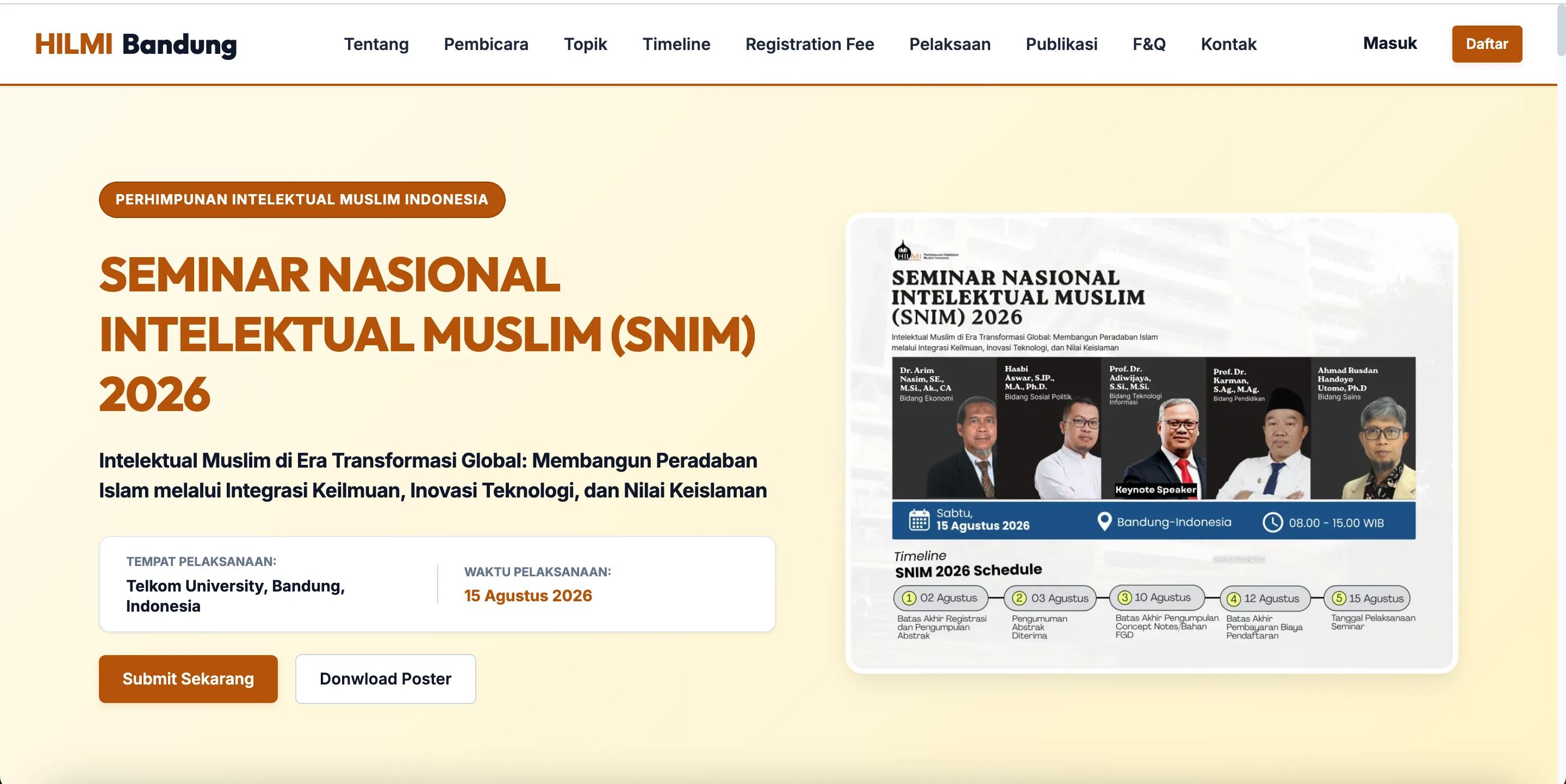Click 'SNIM 2026 Schedule' poster heading
This screenshot has width=1566, height=784.
pyautogui.click(x=968, y=571)
